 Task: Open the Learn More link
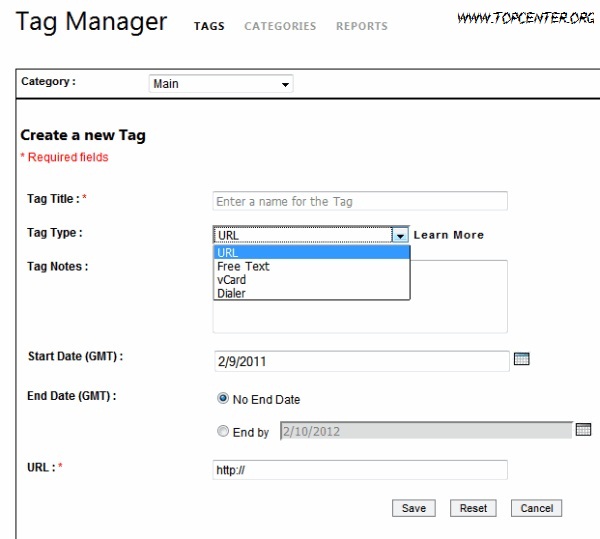coord(448,235)
